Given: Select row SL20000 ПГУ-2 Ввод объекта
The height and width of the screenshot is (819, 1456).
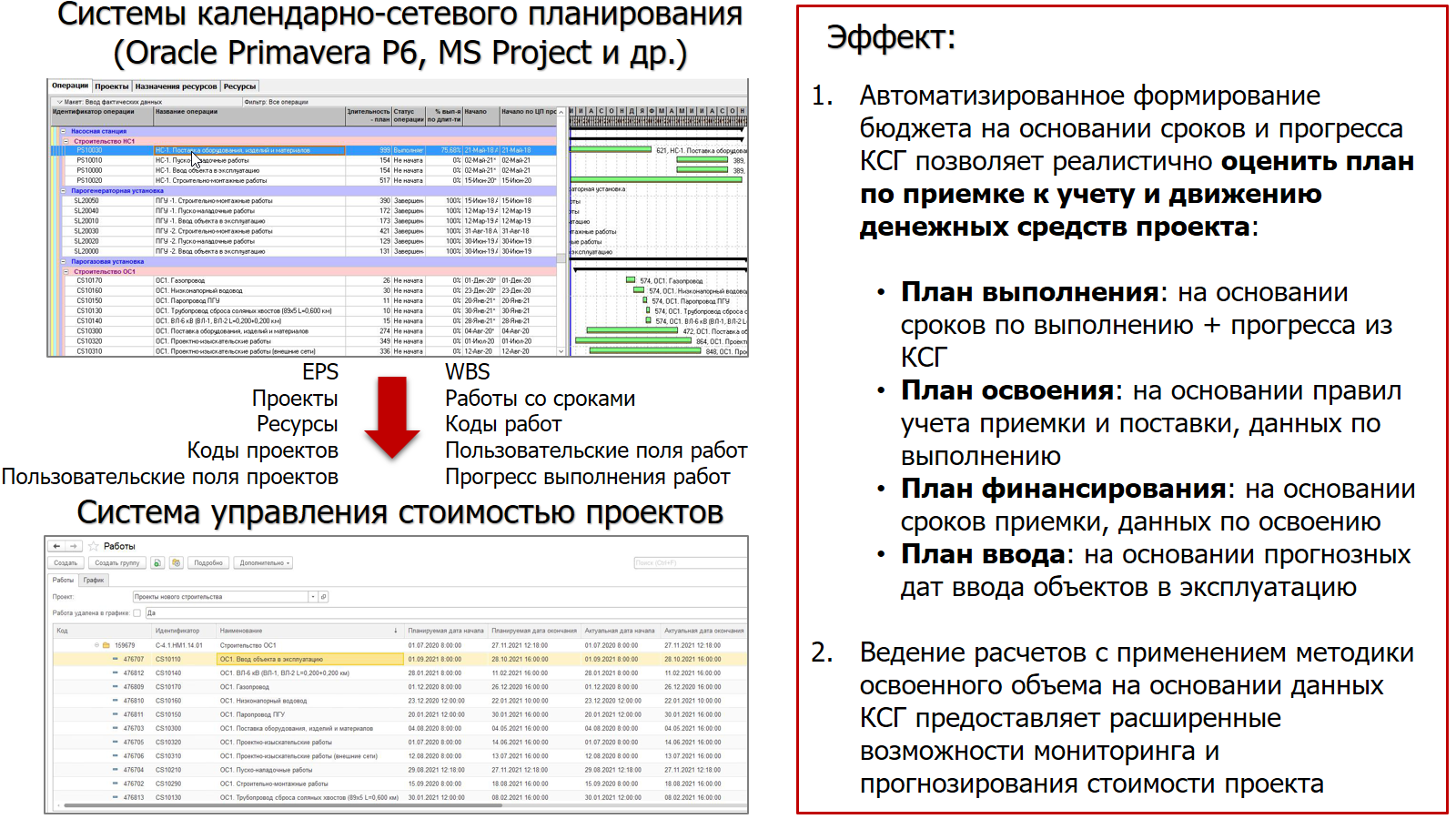Looking at the screenshot, I should (309, 251).
